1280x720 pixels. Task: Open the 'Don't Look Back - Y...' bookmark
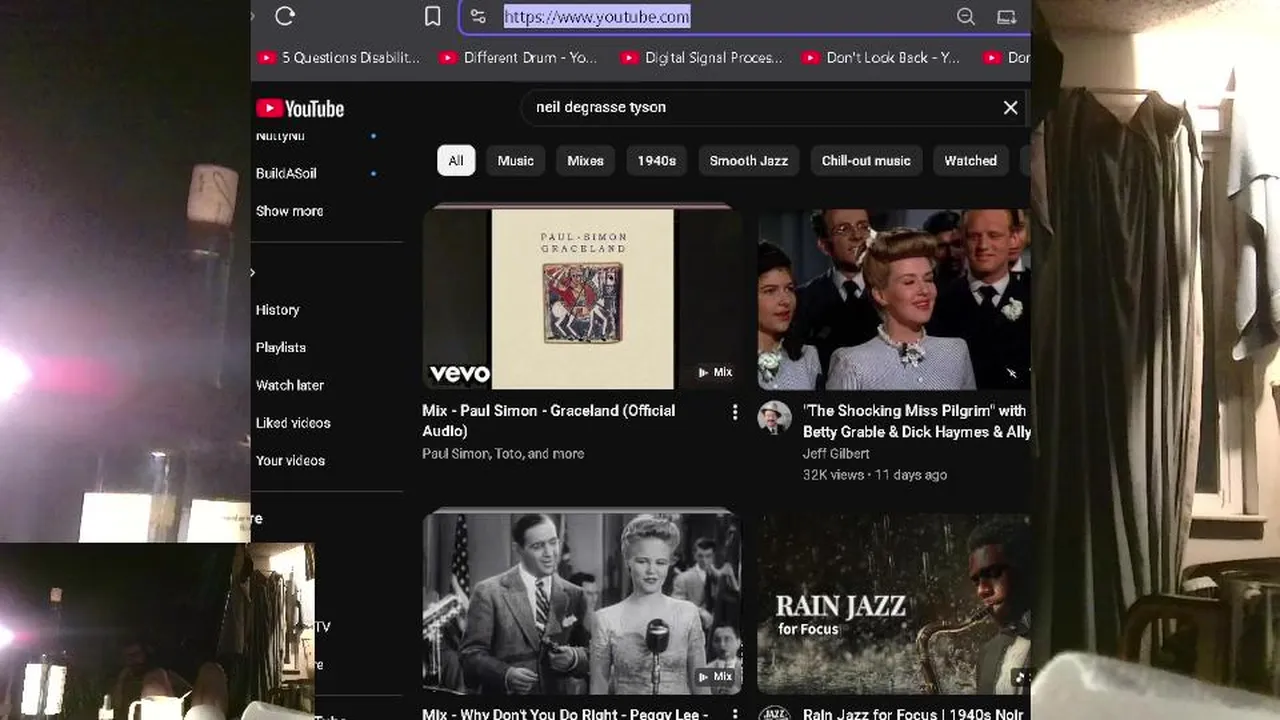882,58
